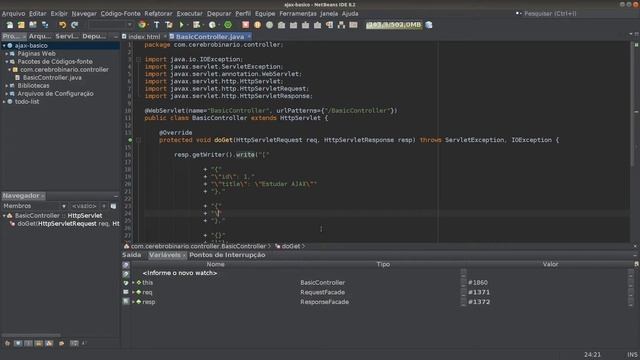Open the project configuration combo box
The width and height of the screenshot is (640, 360).
111,25
